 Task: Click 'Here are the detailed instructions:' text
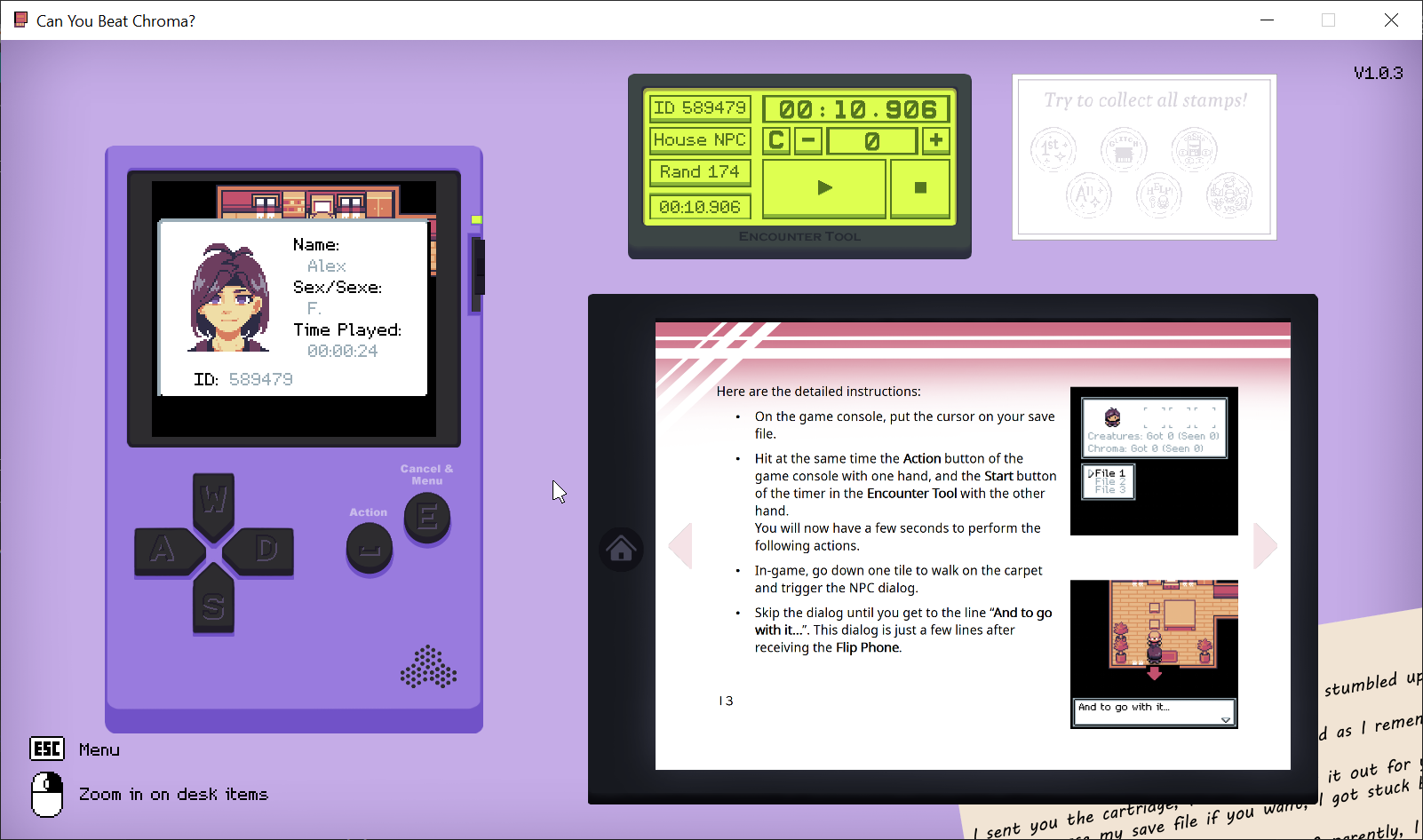819,392
